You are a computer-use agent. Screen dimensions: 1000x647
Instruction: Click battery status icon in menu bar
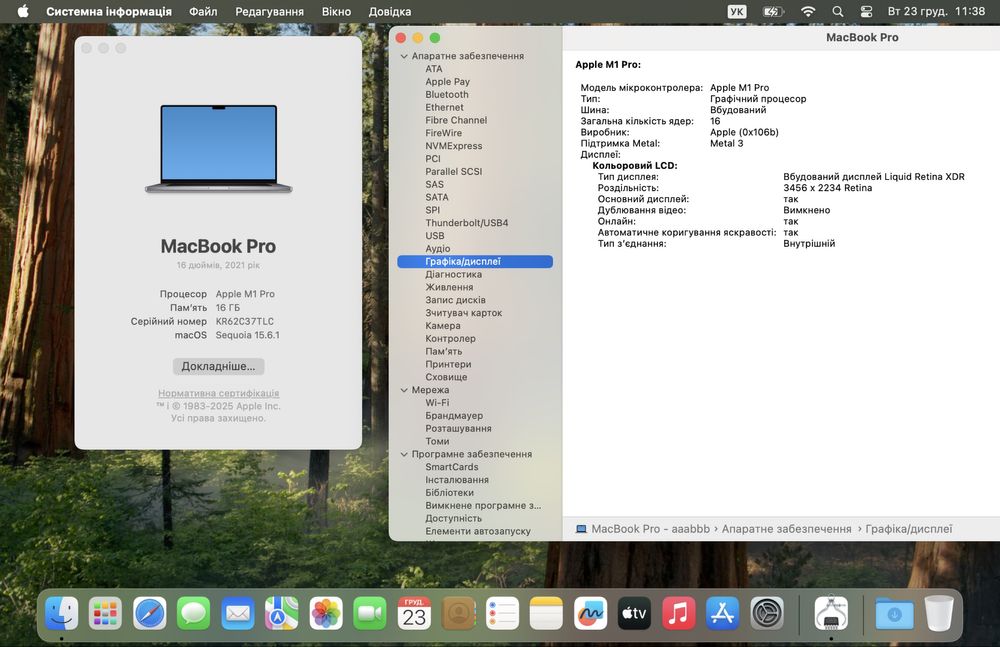coord(773,11)
